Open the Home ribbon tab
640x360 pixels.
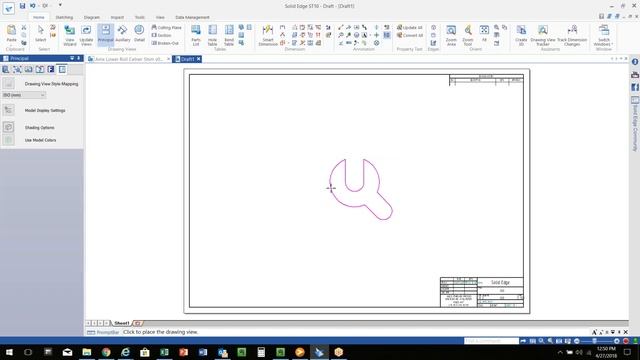(x=39, y=17)
